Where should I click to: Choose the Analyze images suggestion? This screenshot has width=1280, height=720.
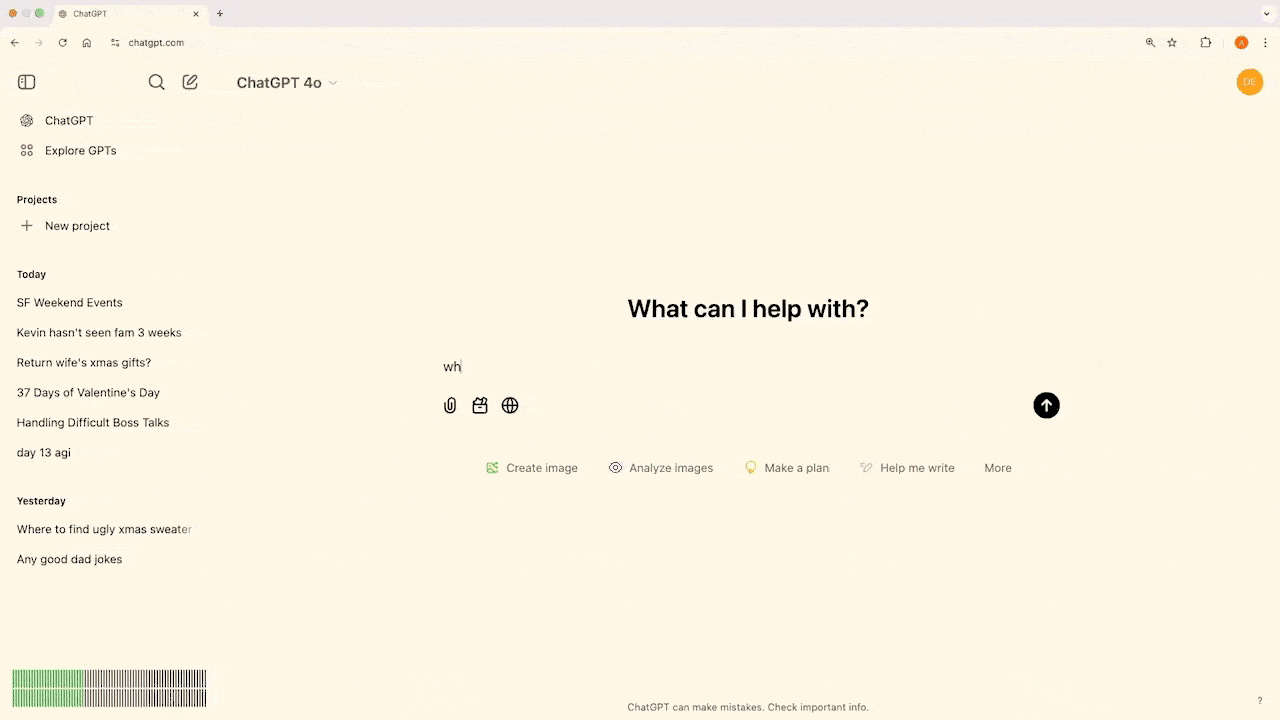pyautogui.click(x=661, y=468)
